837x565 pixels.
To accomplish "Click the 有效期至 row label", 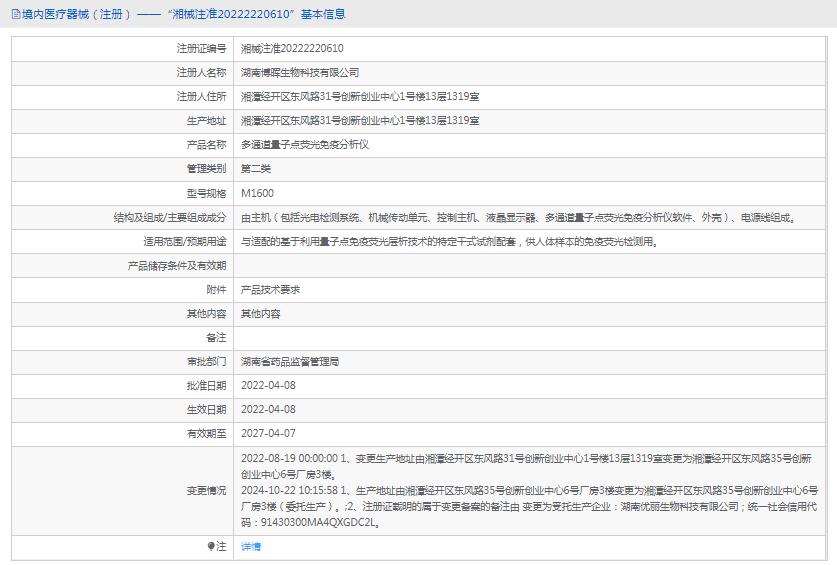I will pyautogui.click(x=206, y=434).
